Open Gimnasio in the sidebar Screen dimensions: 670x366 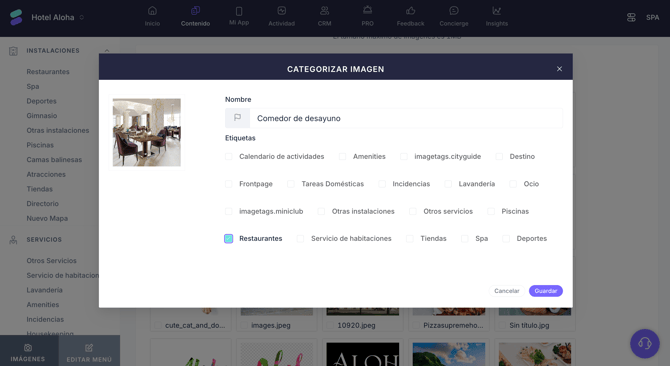tap(42, 116)
